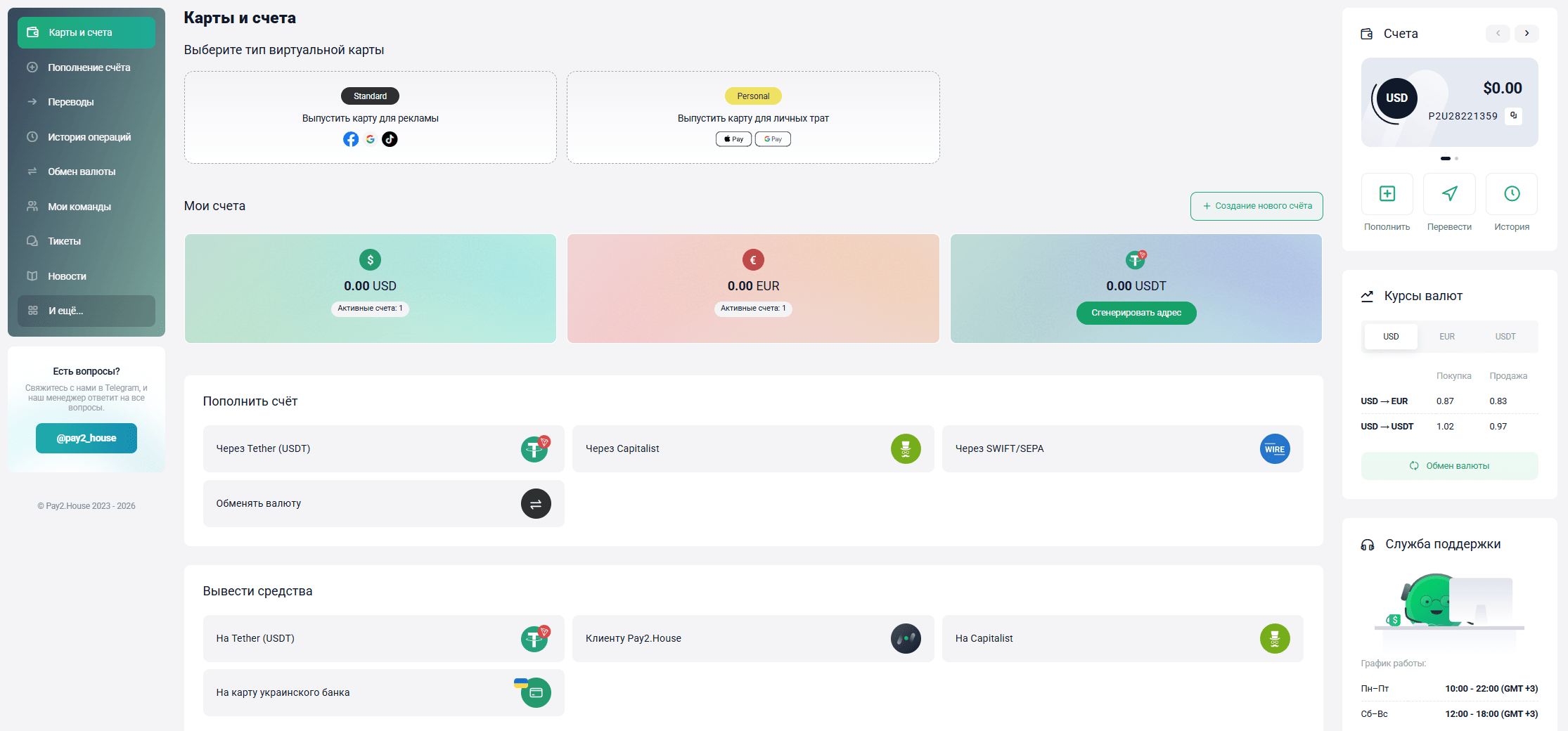This screenshot has width=1568, height=731.
Task: Open the @pay2_house Telegram link
Action: point(86,439)
